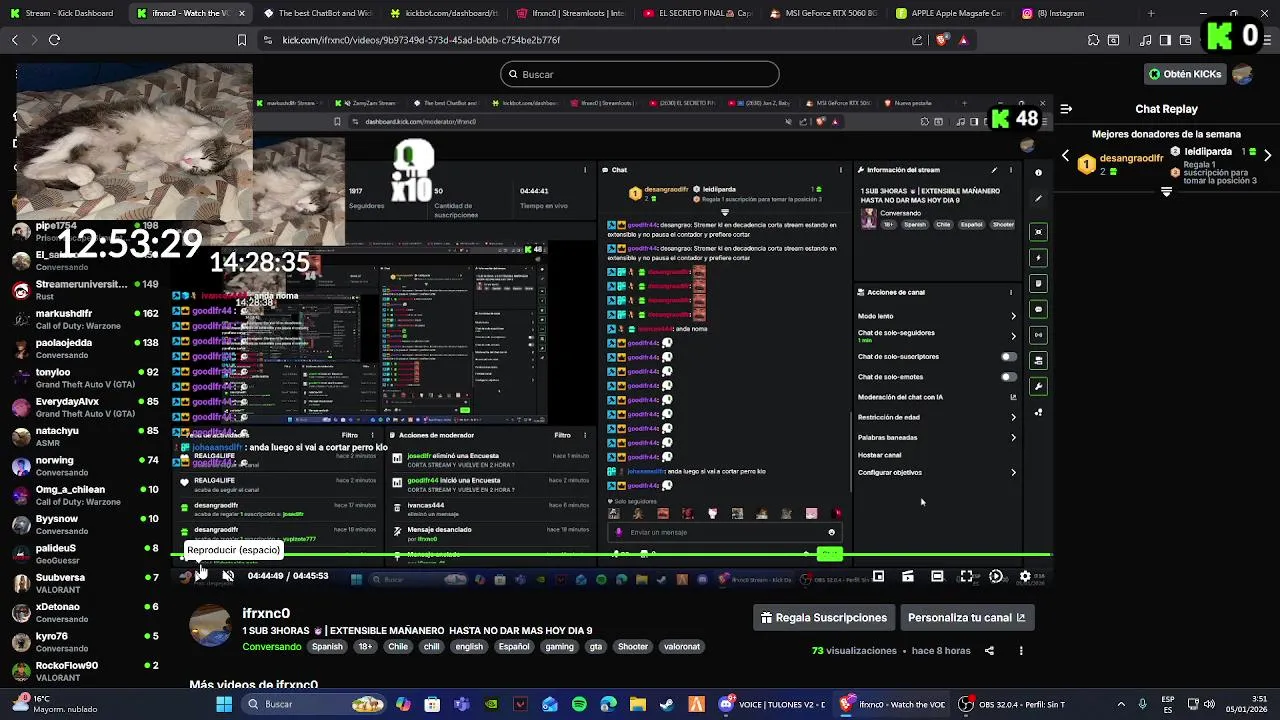Bookmark this page
1280x720 pixels.
(x=241, y=40)
